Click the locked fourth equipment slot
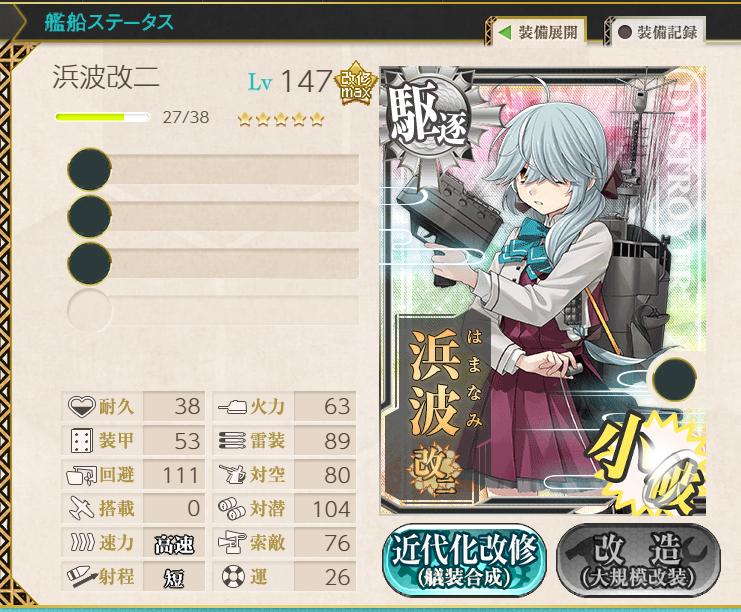This screenshot has width=741, height=612. [214, 310]
